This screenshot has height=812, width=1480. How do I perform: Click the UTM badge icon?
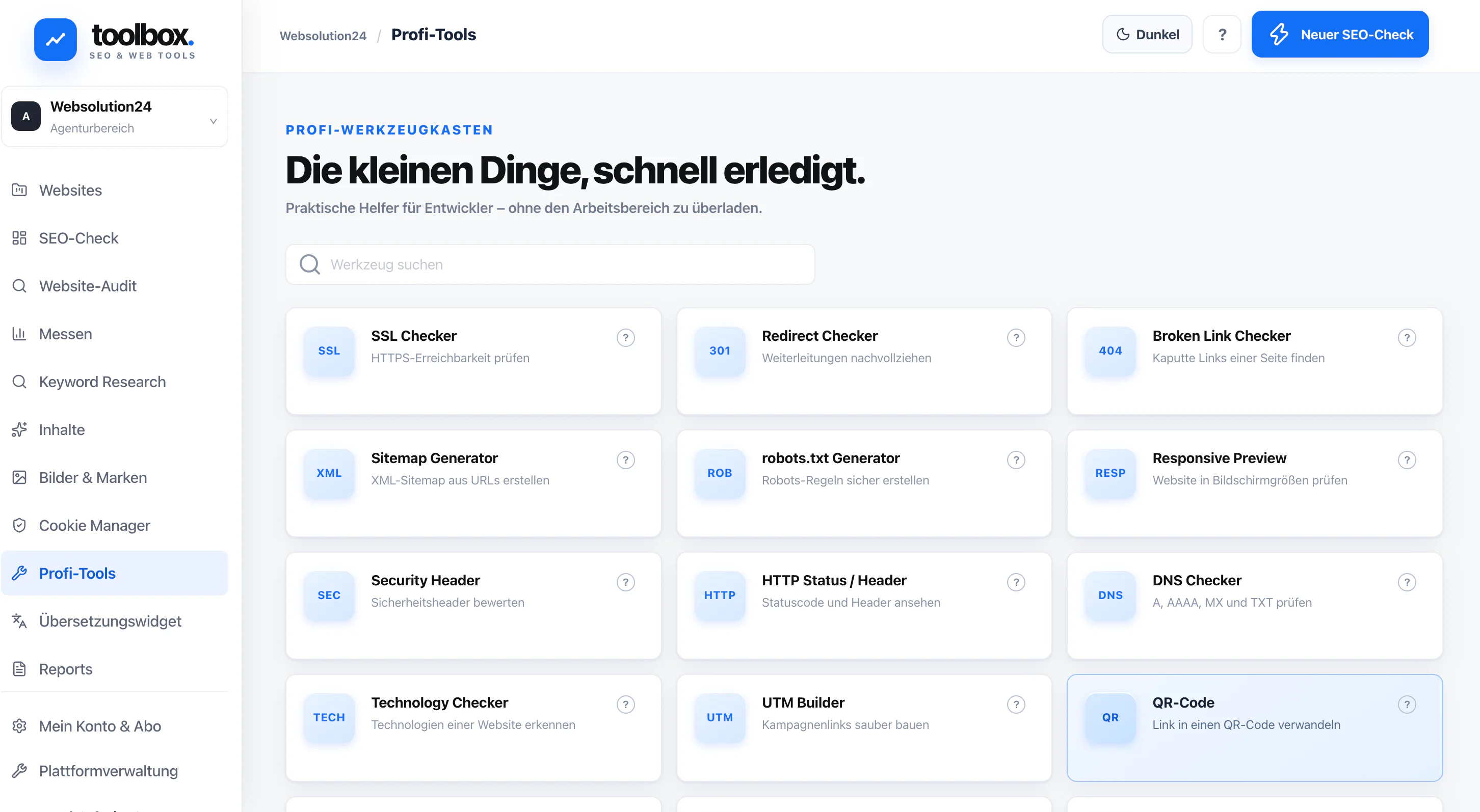[x=719, y=718]
